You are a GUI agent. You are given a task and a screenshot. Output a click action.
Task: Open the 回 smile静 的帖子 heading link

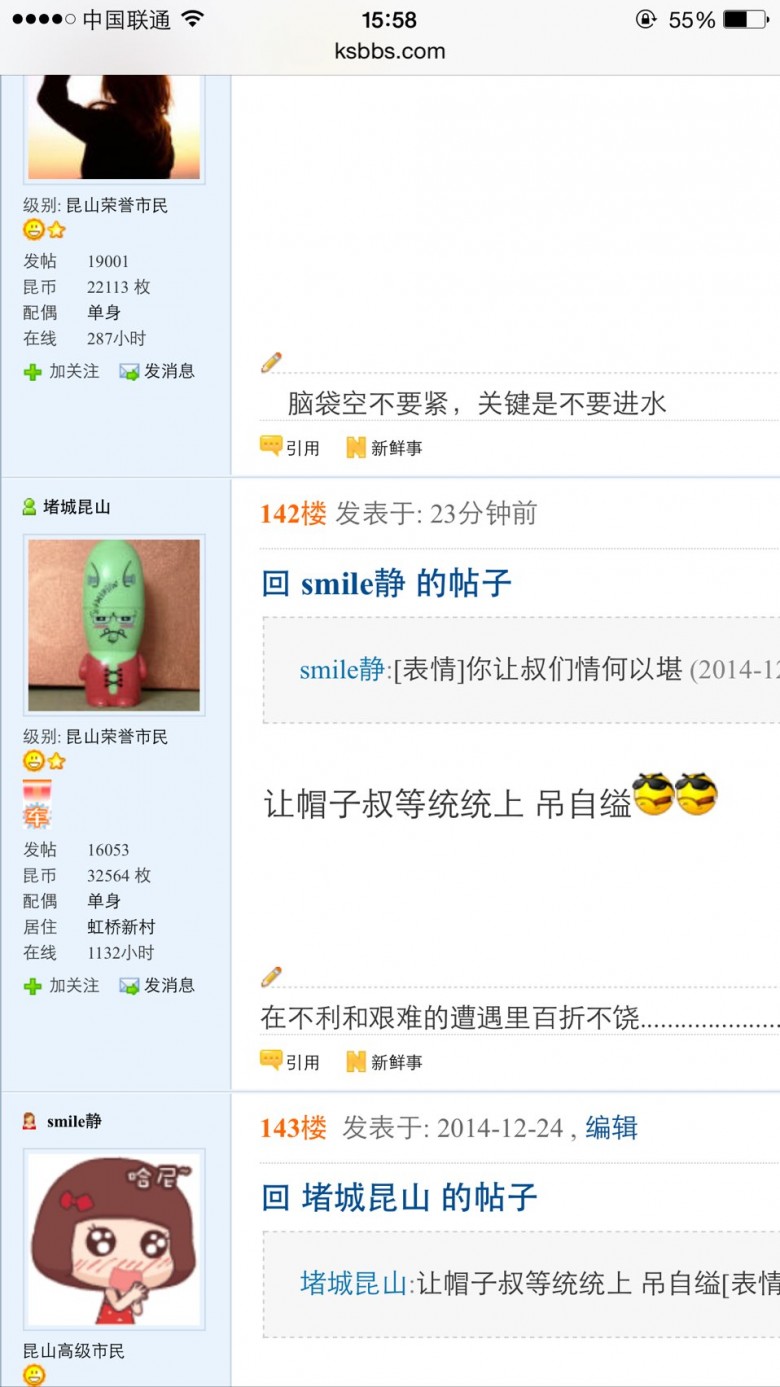pos(386,583)
